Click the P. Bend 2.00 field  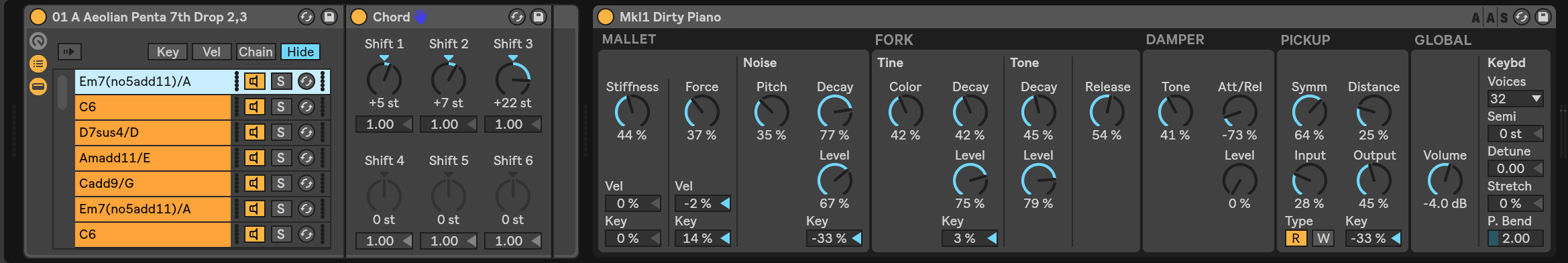pos(1515,238)
